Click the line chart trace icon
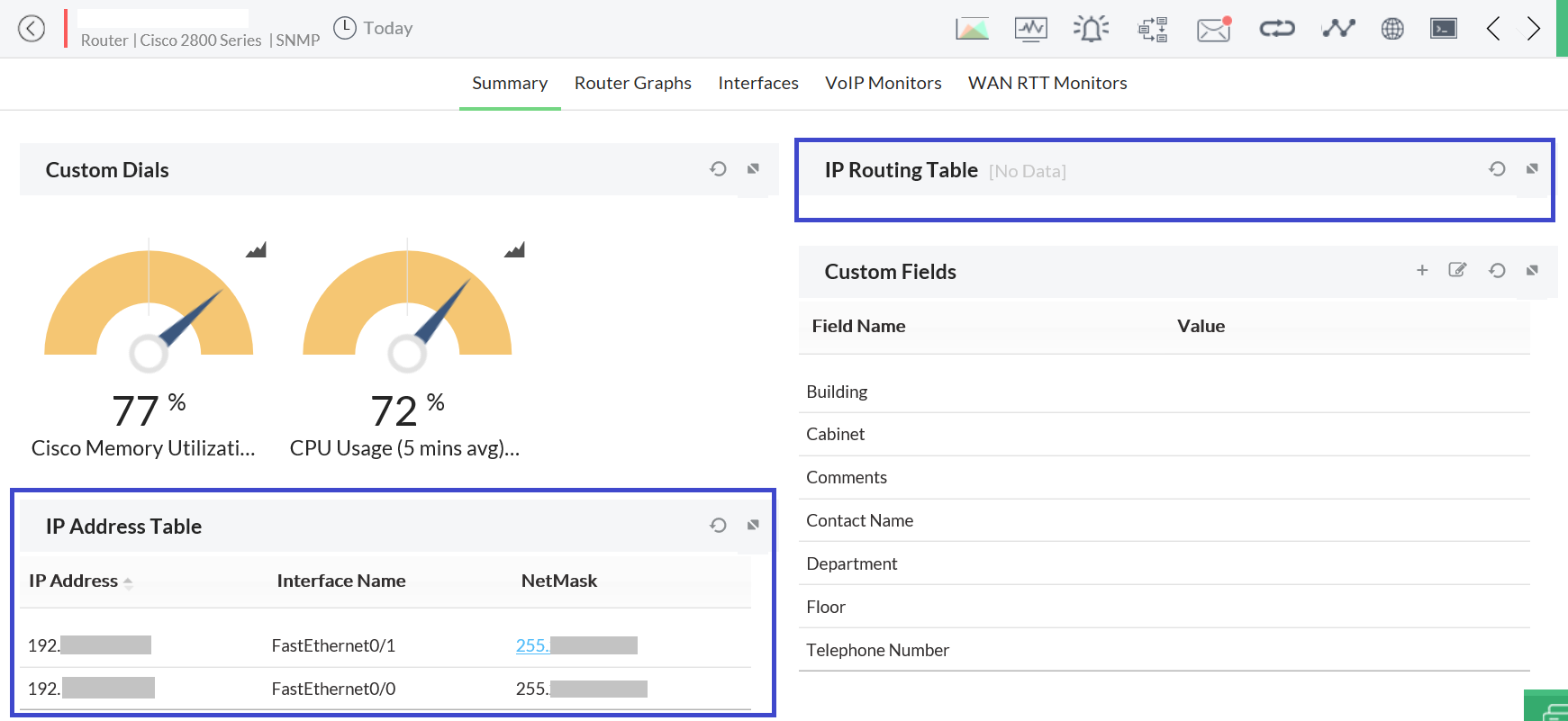This screenshot has height=721, width=1568. pyautogui.click(x=1338, y=29)
